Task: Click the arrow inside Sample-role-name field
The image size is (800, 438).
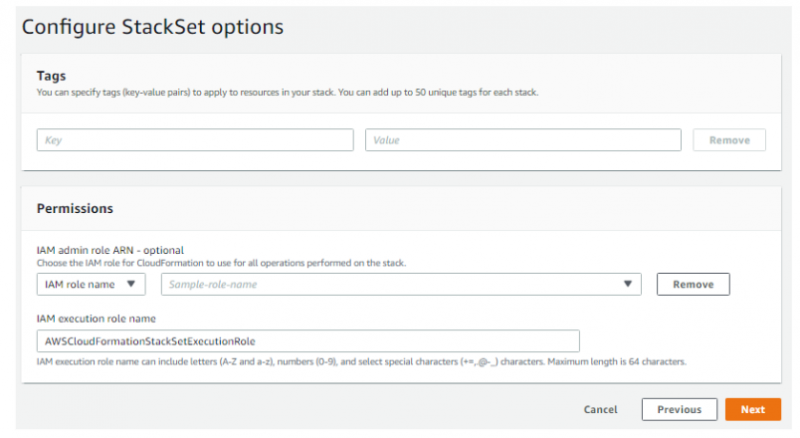Action: click(x=627, y=285)
